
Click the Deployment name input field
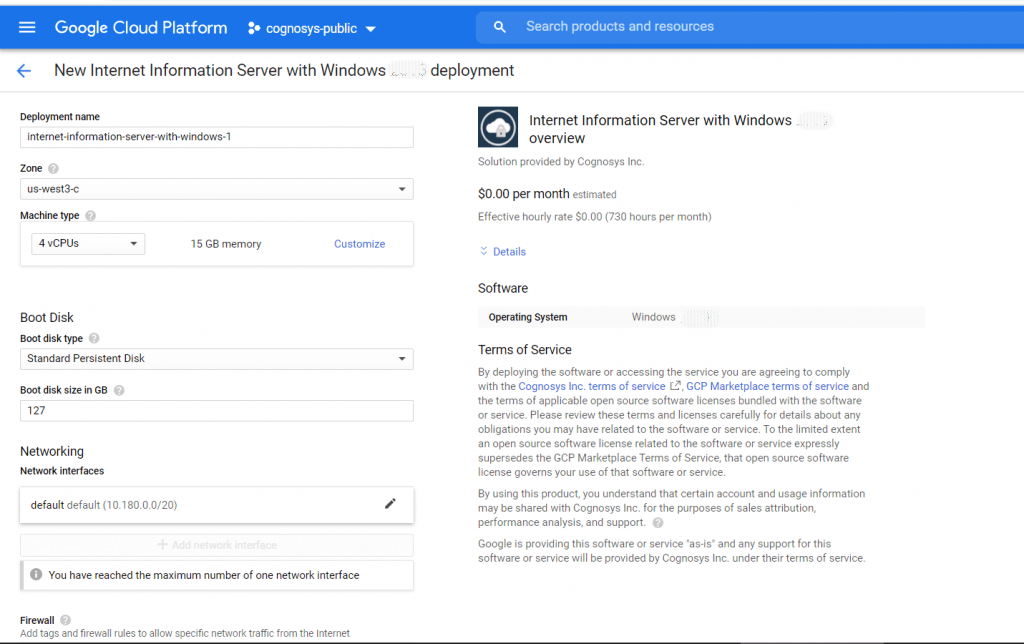(x=216, y=137)
